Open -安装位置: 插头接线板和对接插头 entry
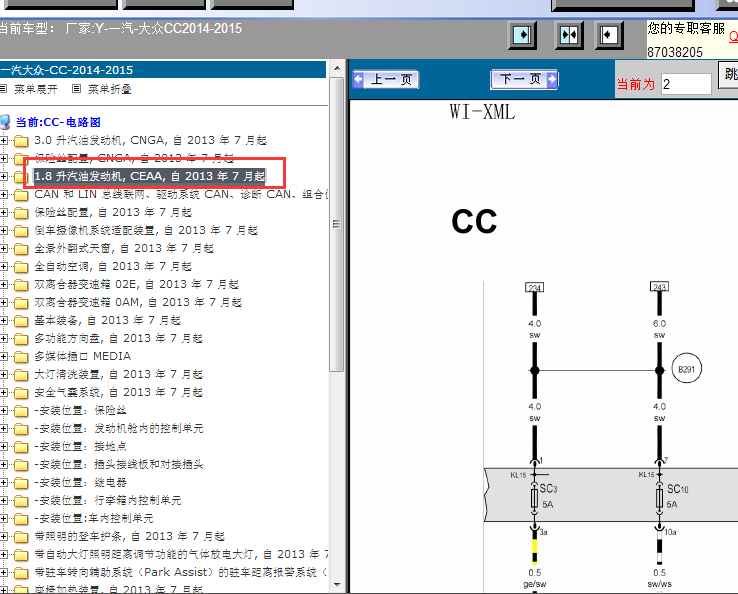This screenshot has width=738, height=594. click(119, 464)
